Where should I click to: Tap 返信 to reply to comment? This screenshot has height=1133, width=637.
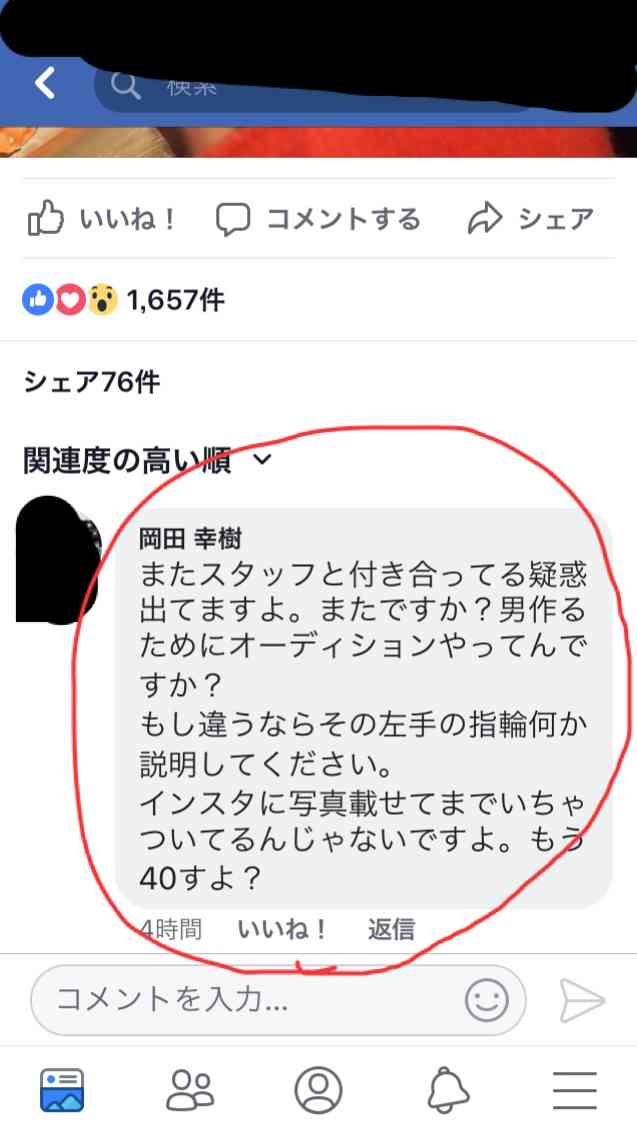point(391,930)
